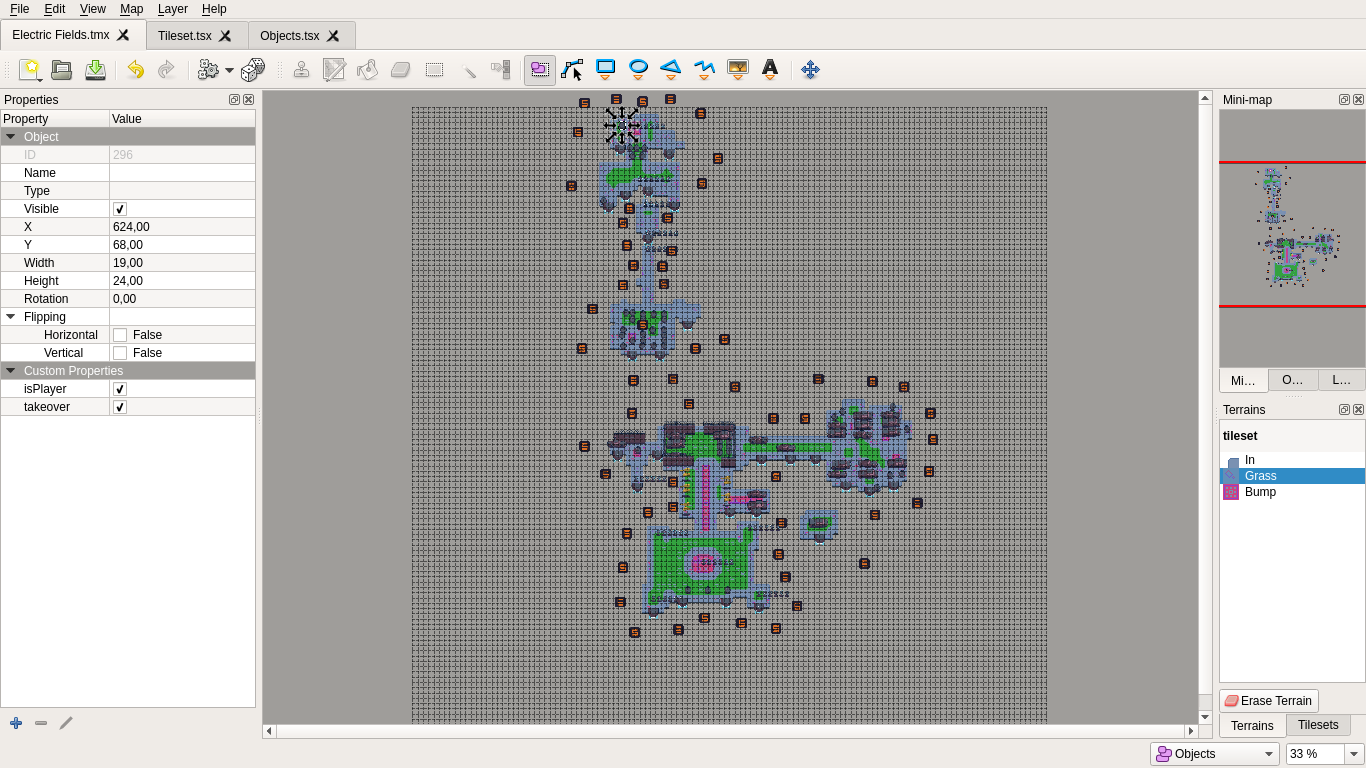Switch to the L... dock tab

click(x=1342, y=380)
